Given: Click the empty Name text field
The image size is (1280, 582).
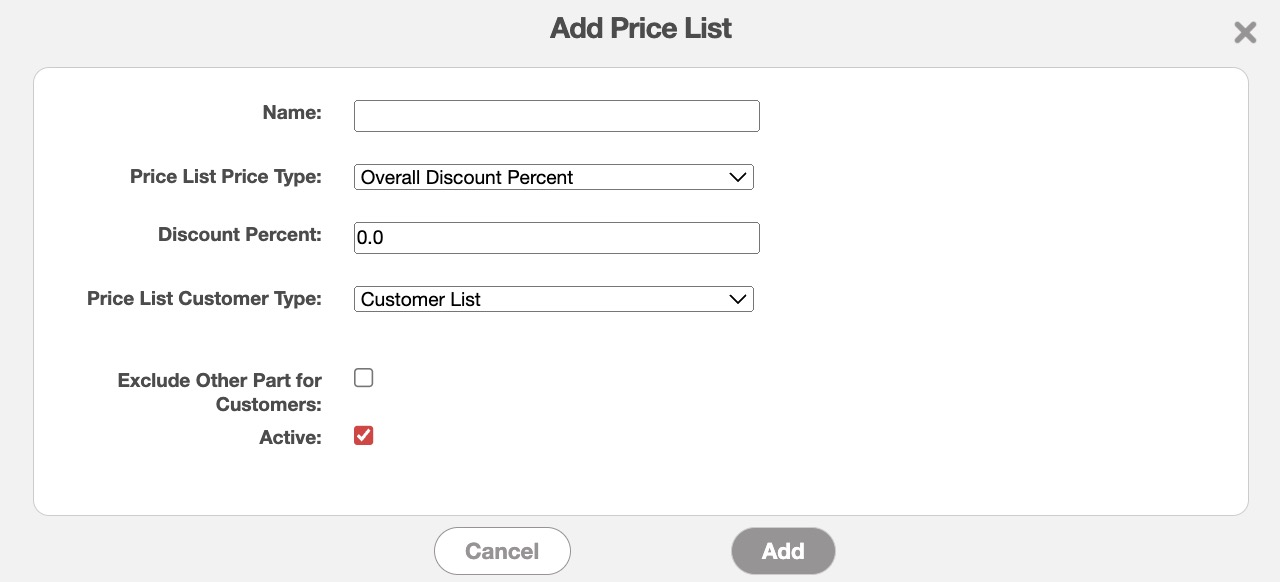Looking at the screenshot, I should 556,116.
